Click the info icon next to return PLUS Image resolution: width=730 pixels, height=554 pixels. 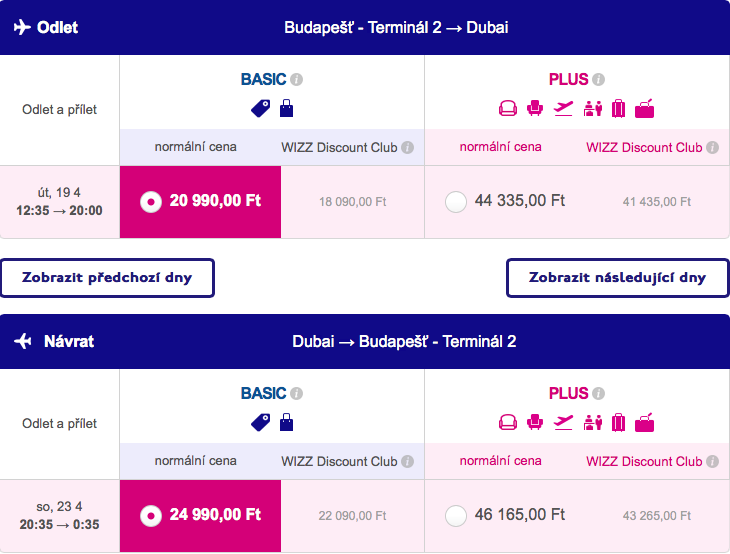pyautogui.click(x=599, y=393)
